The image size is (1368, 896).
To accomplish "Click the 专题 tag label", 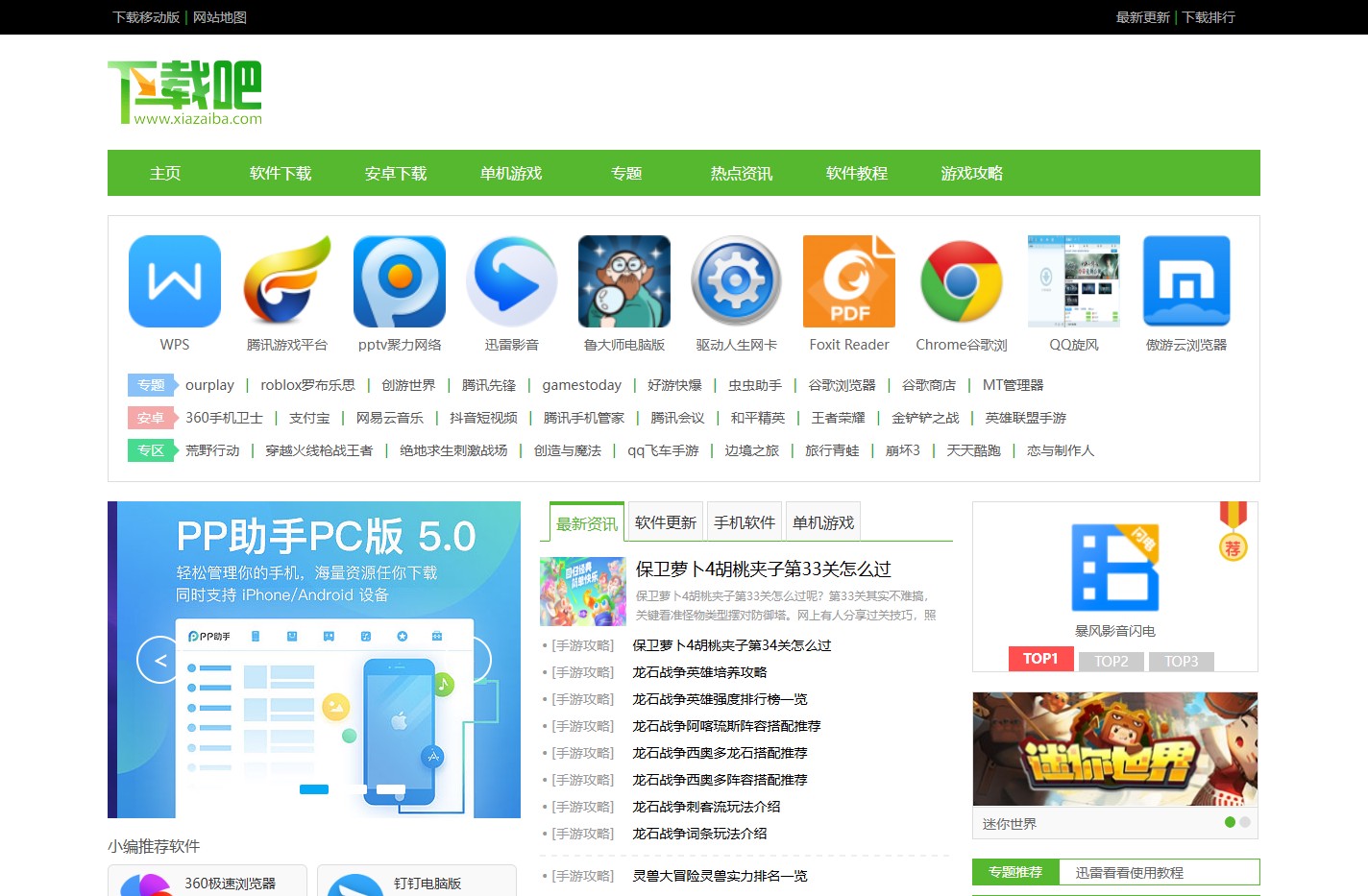I will [151, 385].
